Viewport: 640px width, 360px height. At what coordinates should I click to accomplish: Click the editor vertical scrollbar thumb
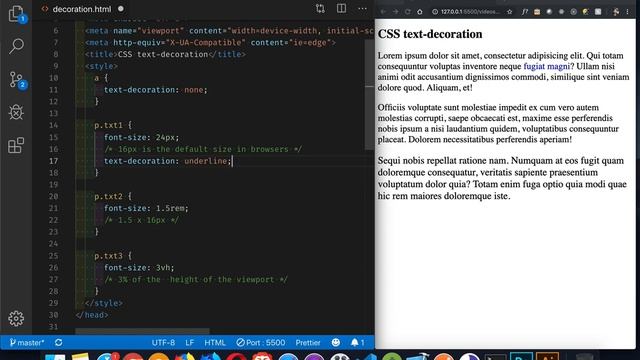point(369,94)
